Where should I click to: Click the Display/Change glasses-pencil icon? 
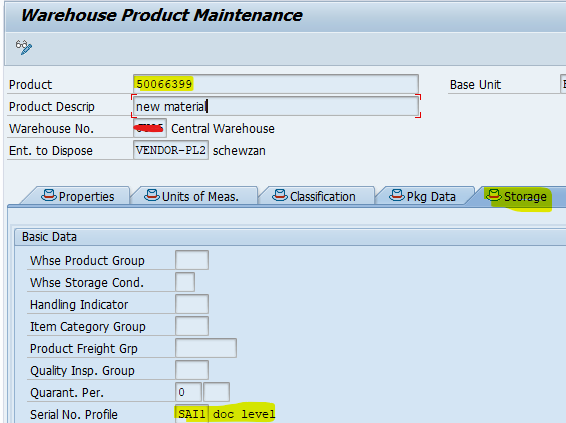24,47
